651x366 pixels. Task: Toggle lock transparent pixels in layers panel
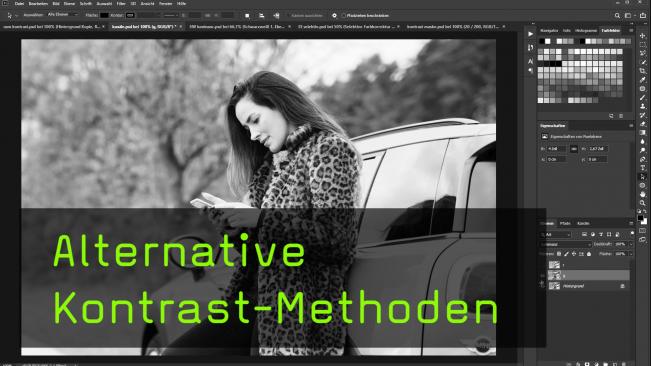point(559,254)
